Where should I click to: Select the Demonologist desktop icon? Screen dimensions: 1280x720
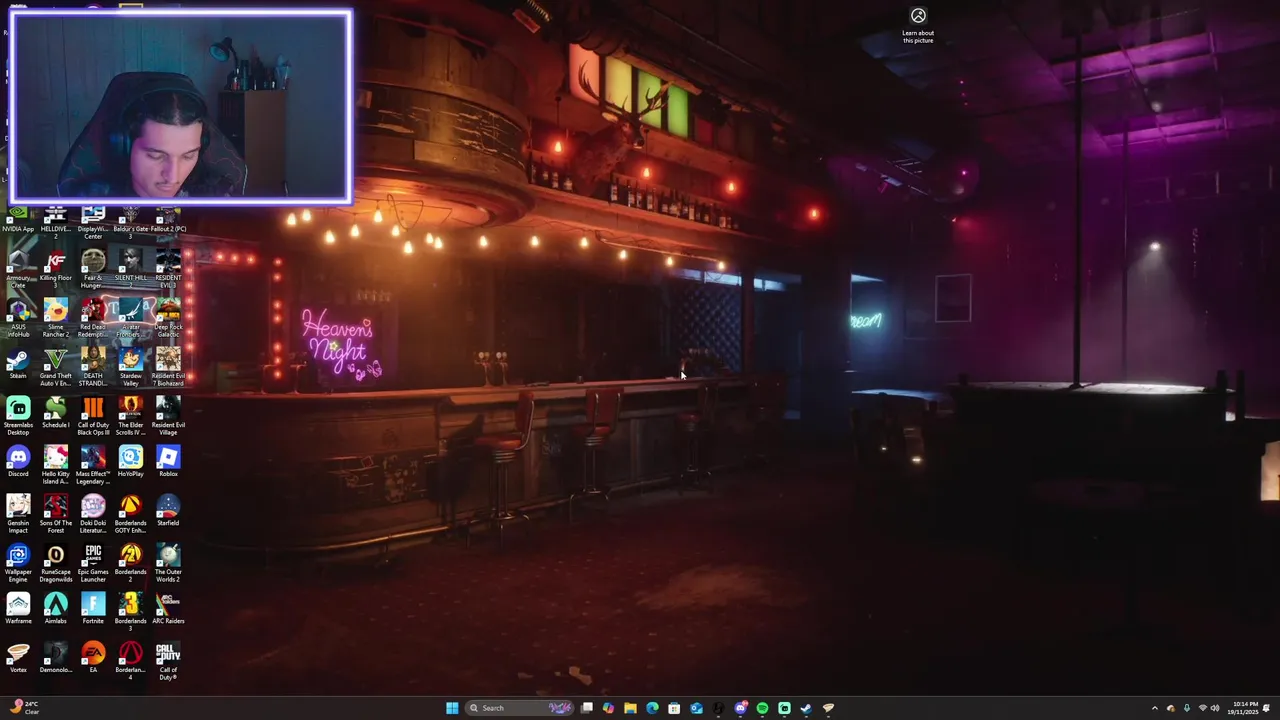click(56, 658)
